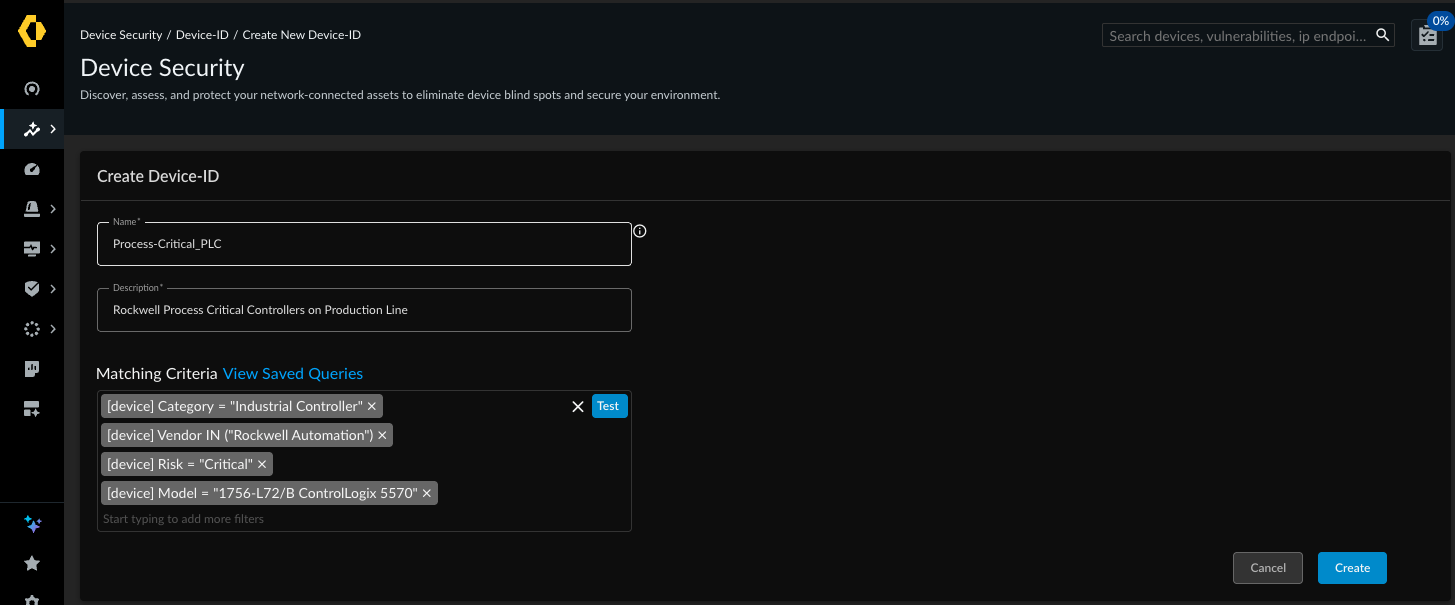Image resolution: width=1455 pixels, height=605 pixels.
Task: Open the star favorites icon in sidebar
Action: pos(32,564)
